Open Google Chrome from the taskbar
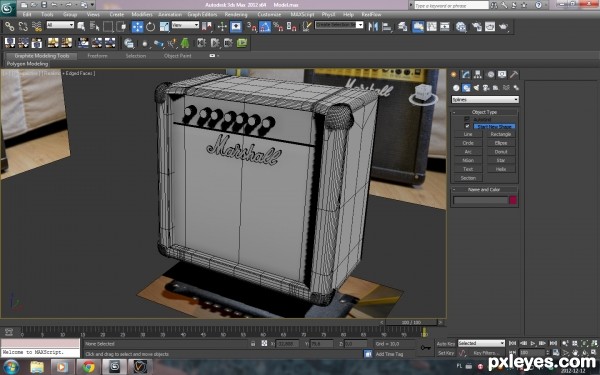The width and height of the screenshot is (600, 375). [x=88, y=367]
